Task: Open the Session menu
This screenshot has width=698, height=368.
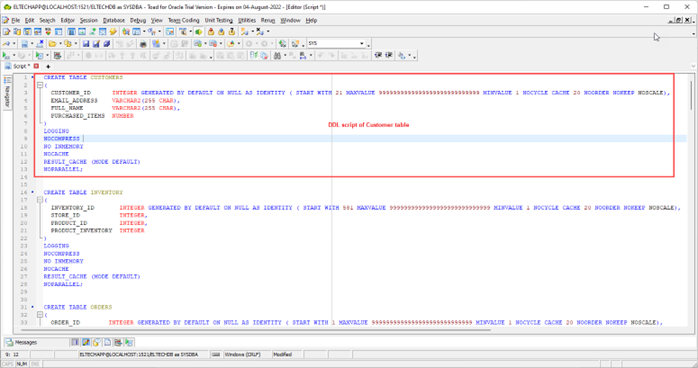Action: (89, 20)
